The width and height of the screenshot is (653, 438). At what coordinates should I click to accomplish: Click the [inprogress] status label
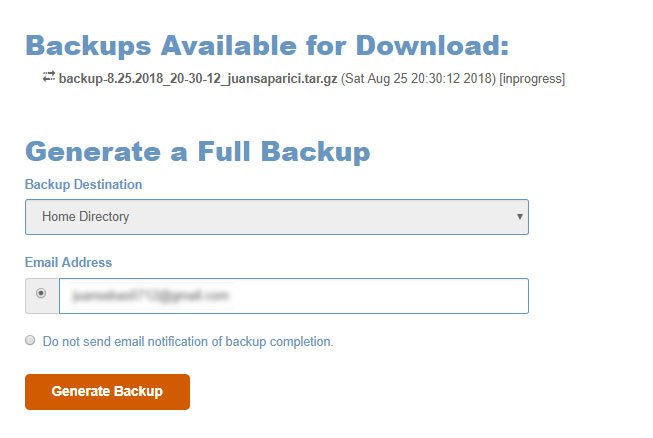click(532, 78)
